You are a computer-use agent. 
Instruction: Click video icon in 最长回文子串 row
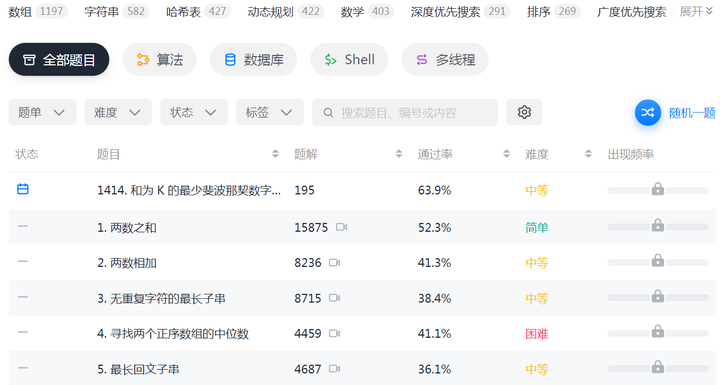click(x=334, y=369)
